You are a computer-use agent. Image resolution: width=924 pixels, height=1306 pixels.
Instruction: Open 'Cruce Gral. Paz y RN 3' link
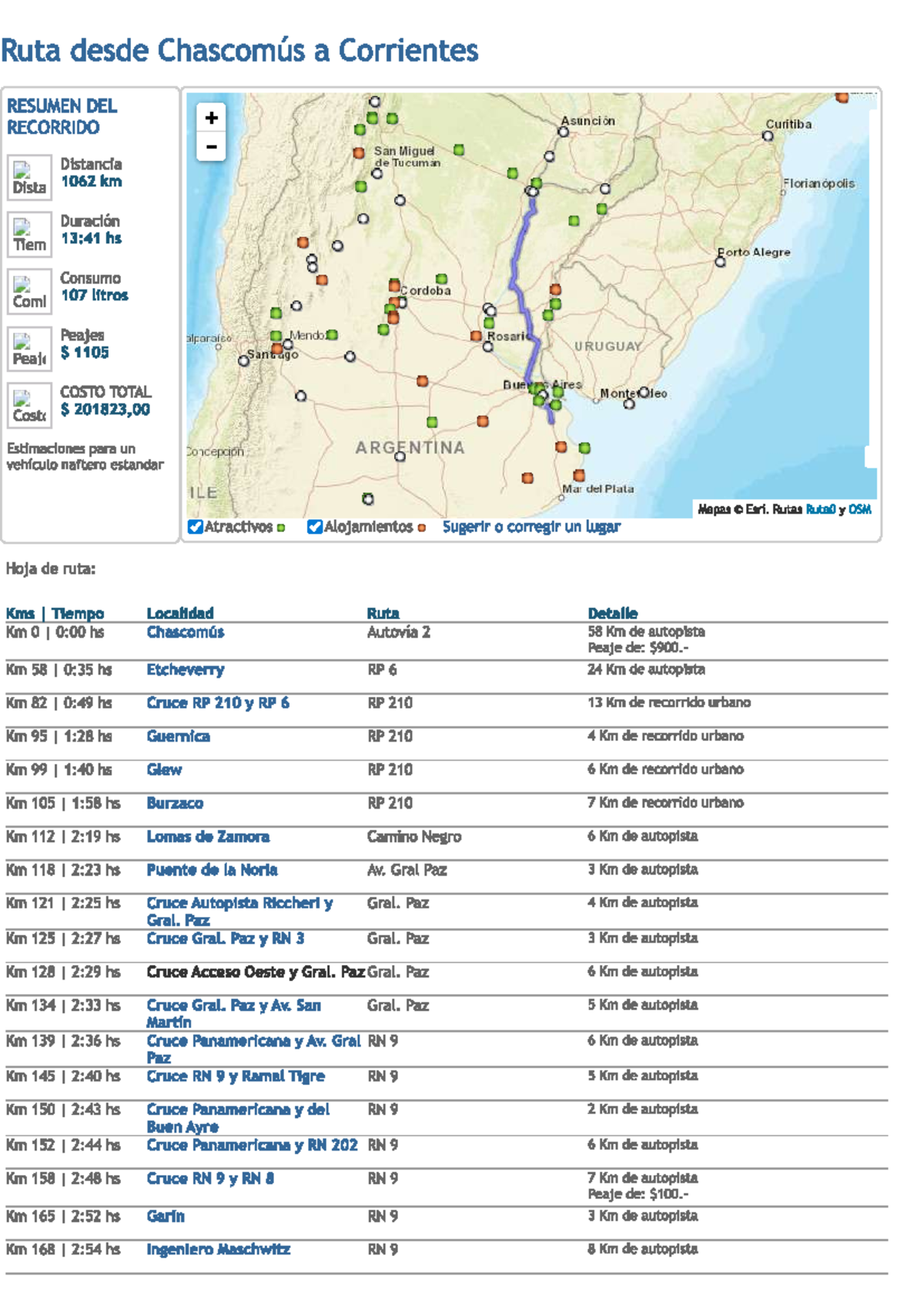[226, 938]
